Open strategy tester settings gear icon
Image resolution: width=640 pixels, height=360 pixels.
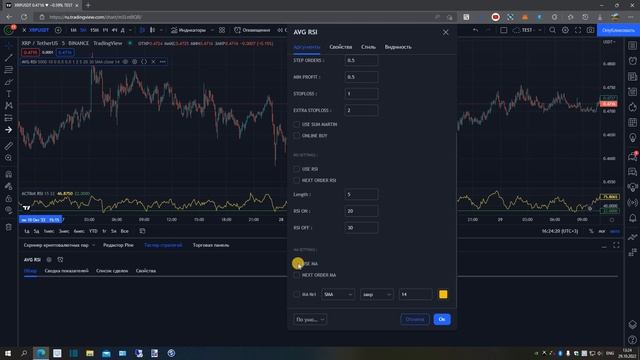49,260
